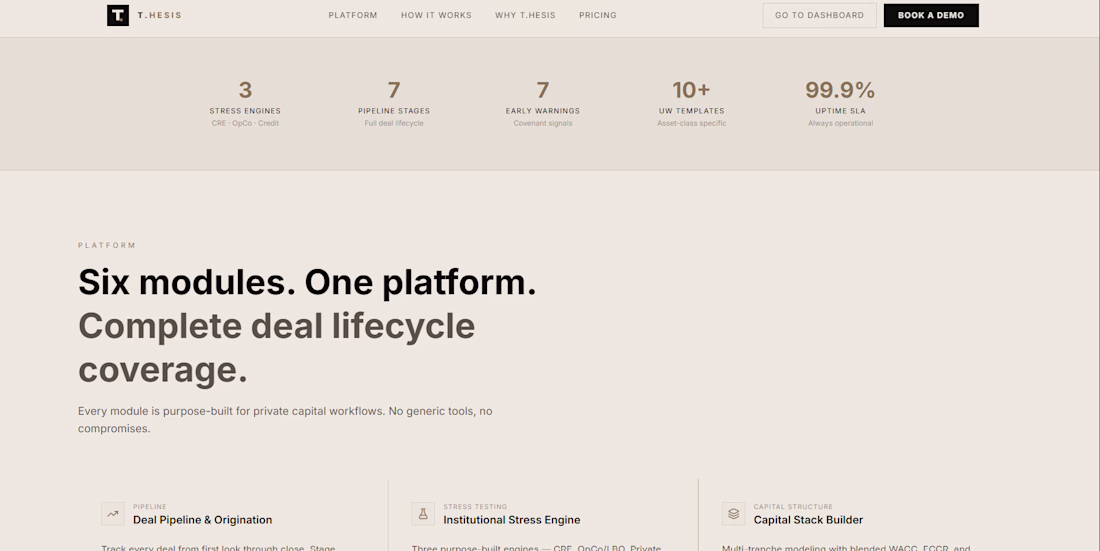Select the Capital Stack Builder title

(x=808, y=520)
